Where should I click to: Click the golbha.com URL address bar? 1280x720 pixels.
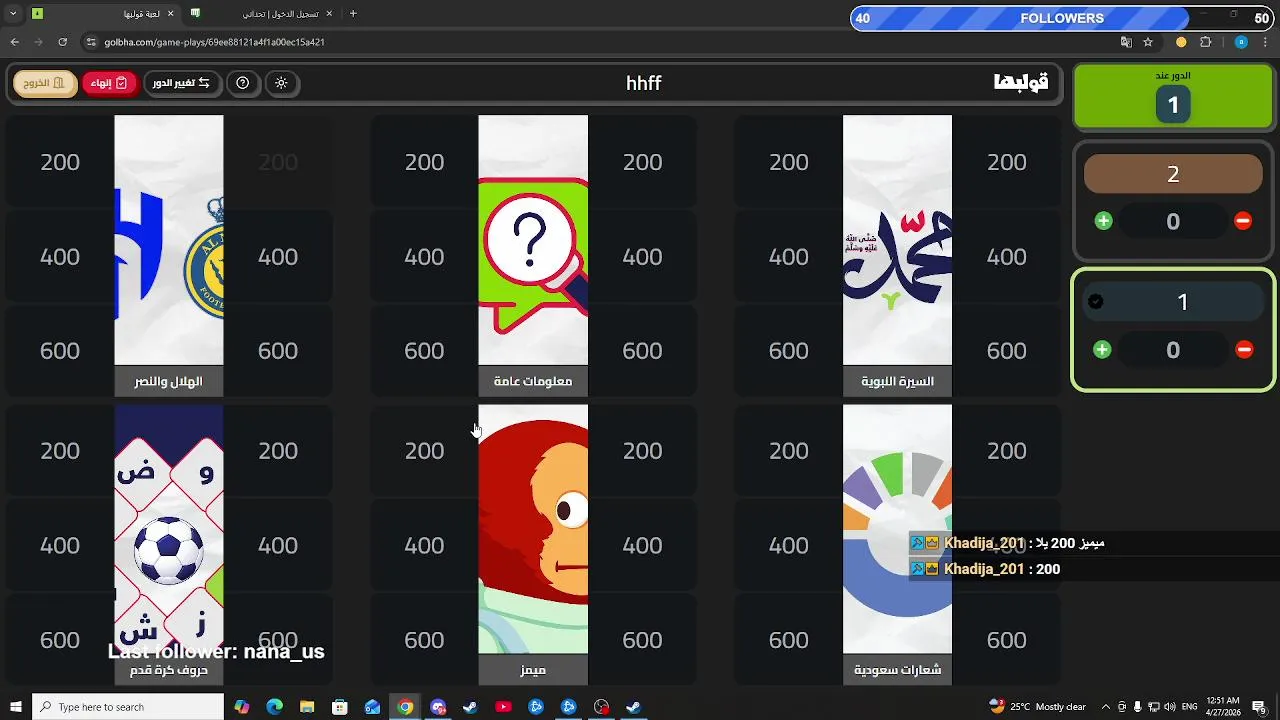point(600,42)
